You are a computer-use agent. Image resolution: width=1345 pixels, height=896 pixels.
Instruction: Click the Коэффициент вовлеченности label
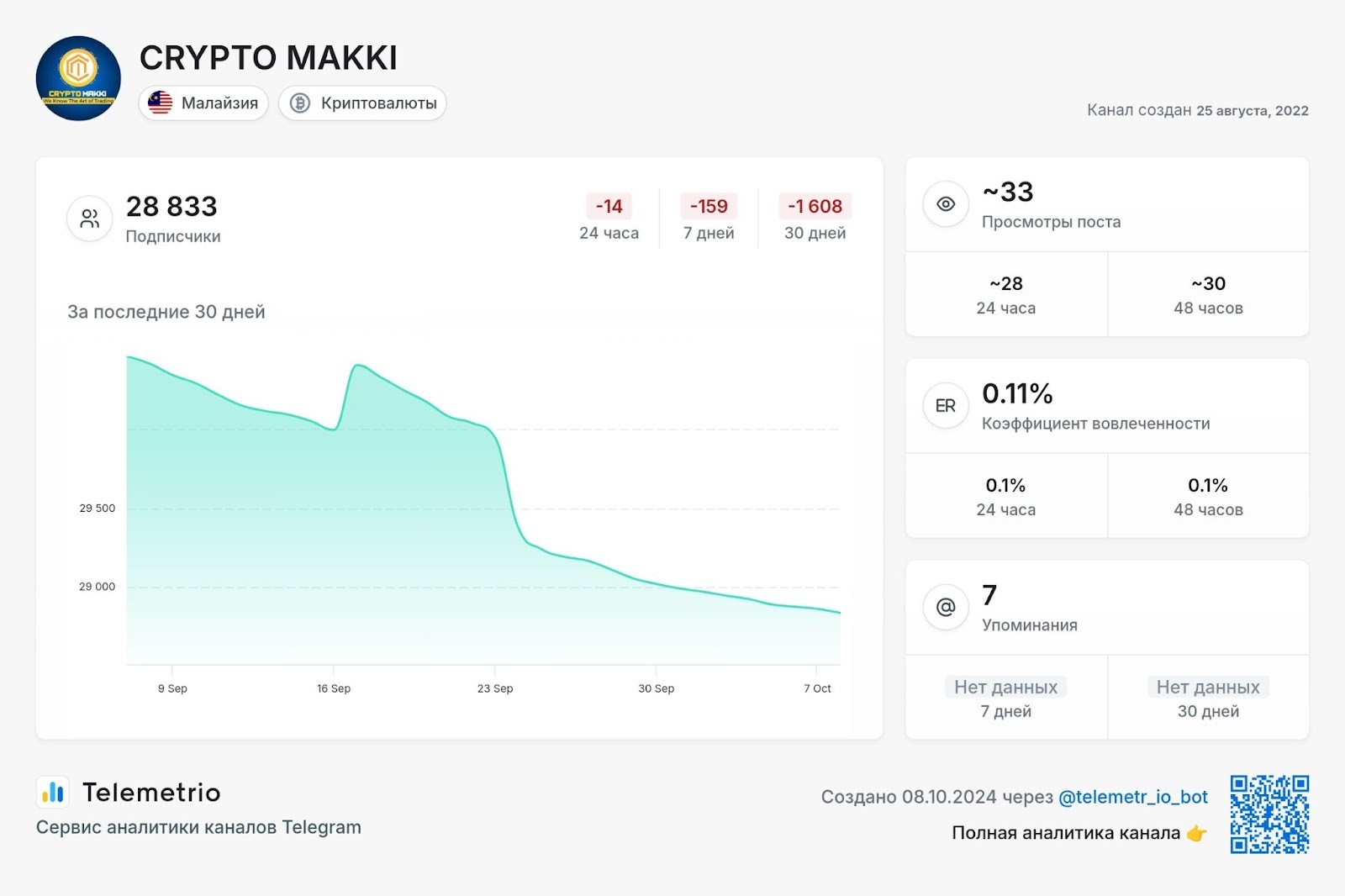coord(1096,424)
